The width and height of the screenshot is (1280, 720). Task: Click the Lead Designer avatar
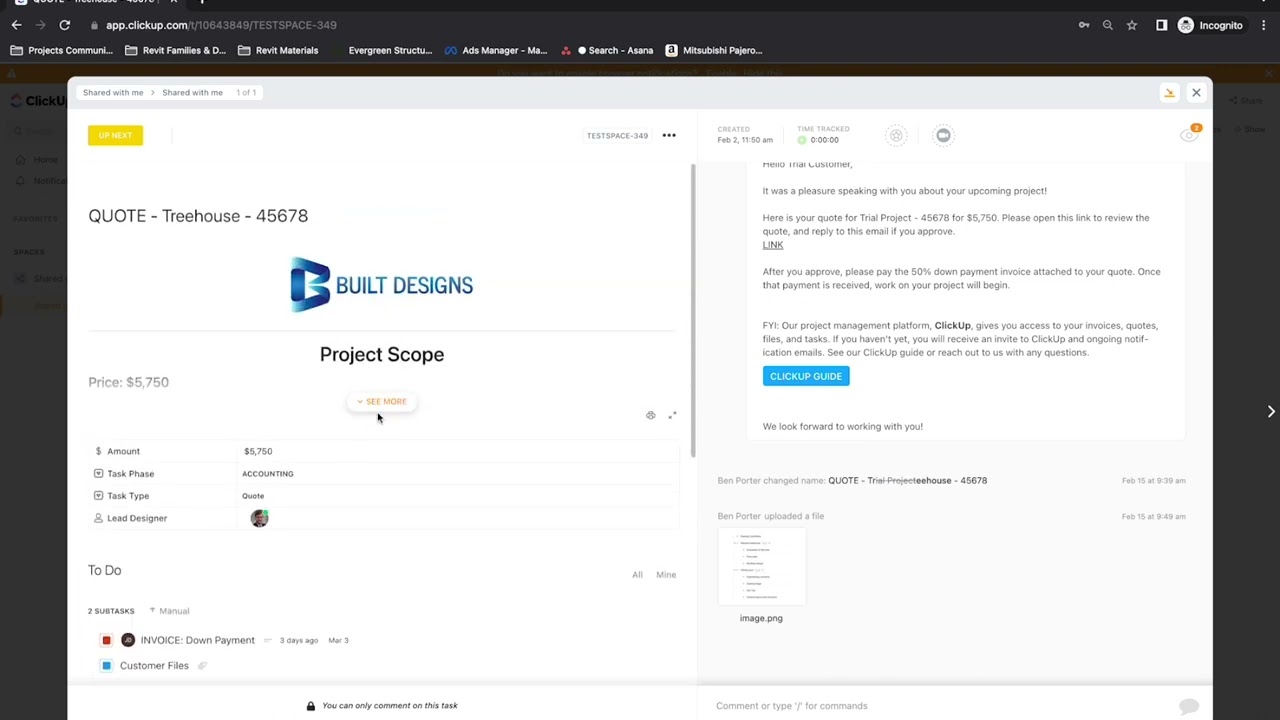[259, 518]
